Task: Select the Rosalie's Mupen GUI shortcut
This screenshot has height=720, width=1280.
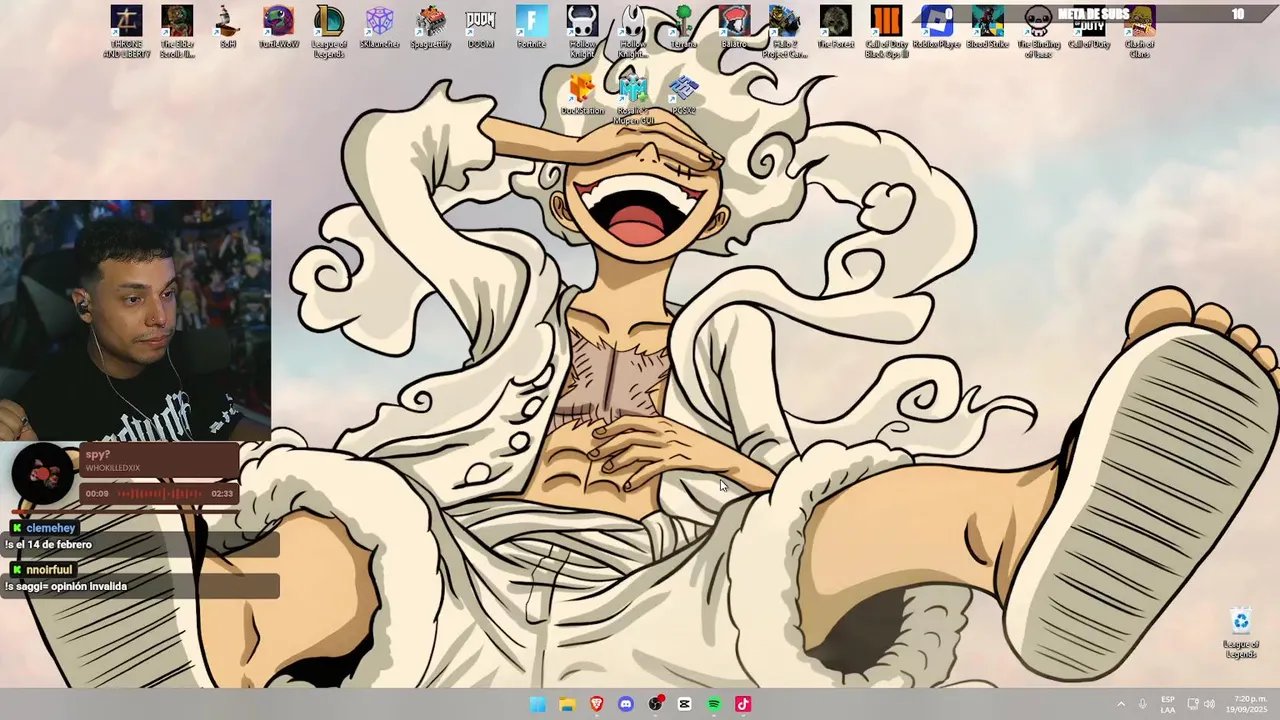Action: pos(633,100)
